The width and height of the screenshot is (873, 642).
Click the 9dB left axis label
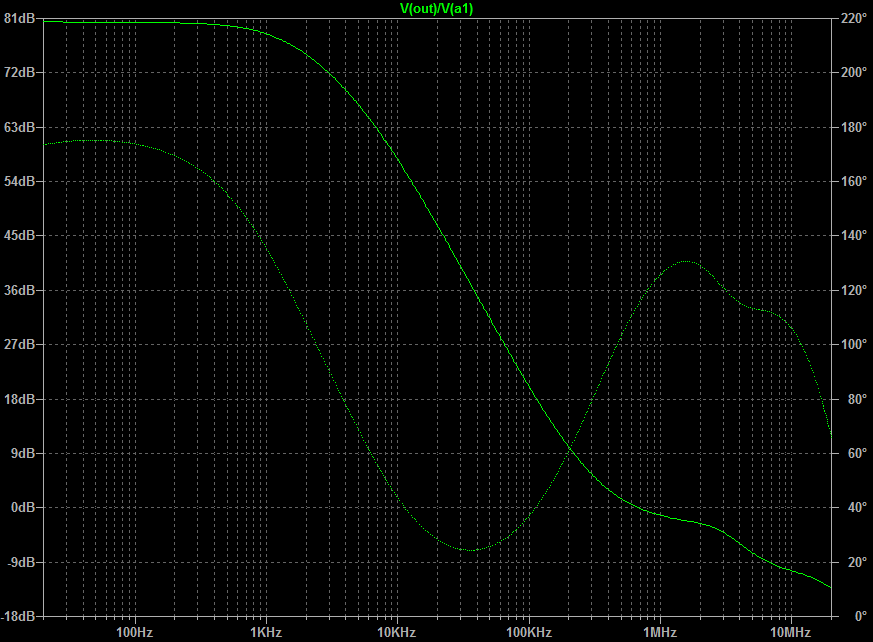click(x=23, y=453)
